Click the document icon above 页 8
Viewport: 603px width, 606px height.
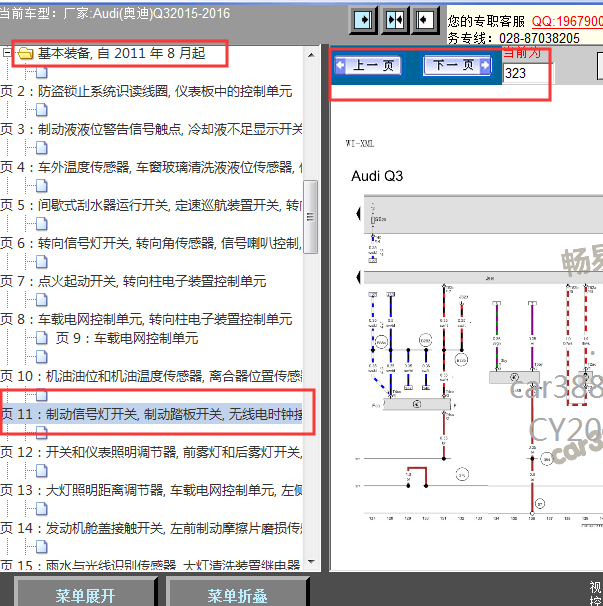tap(42, 300)
